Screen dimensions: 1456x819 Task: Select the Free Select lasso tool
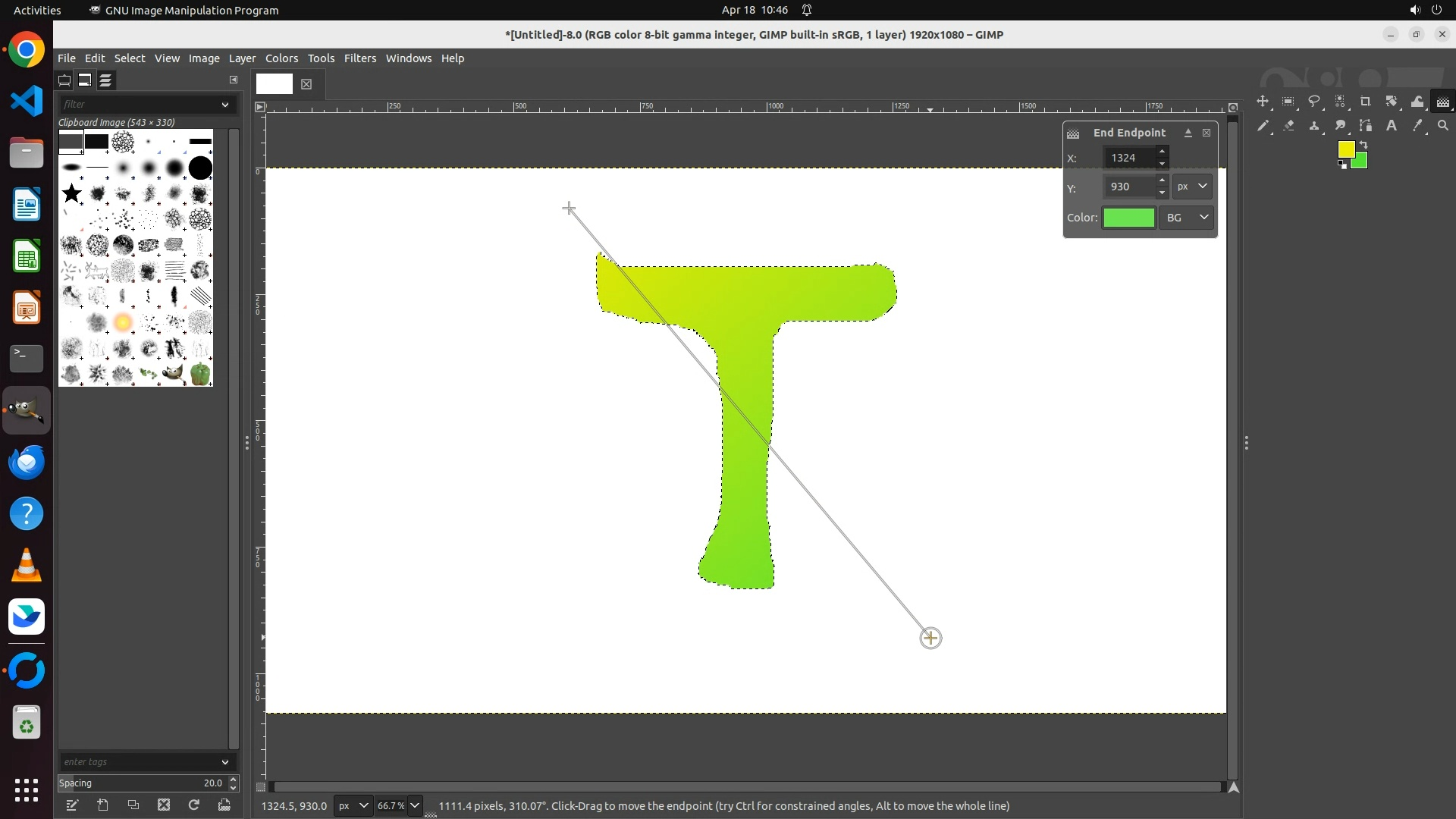(1314, 102)
